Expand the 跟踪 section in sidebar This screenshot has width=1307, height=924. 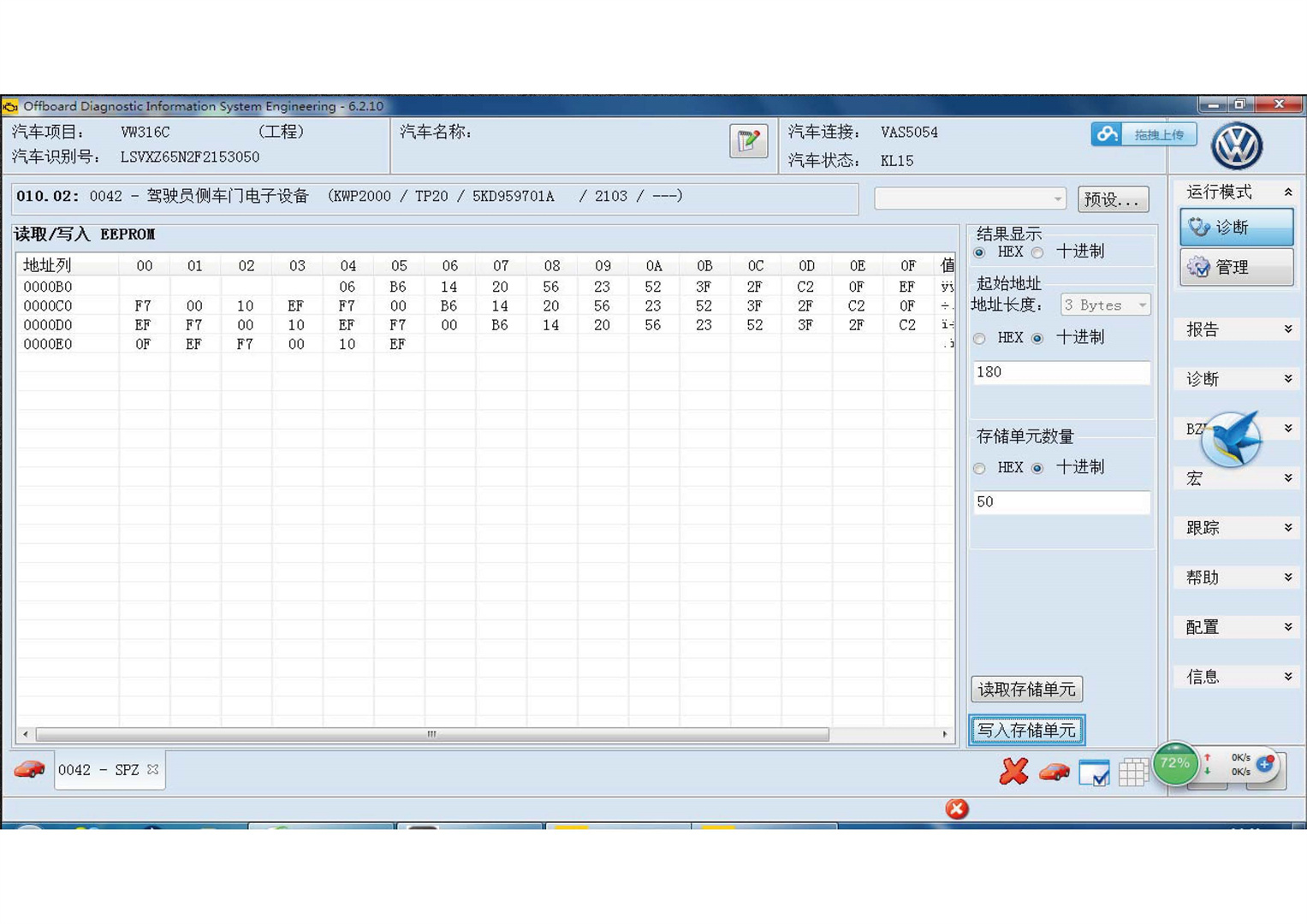click(1237, 528)
